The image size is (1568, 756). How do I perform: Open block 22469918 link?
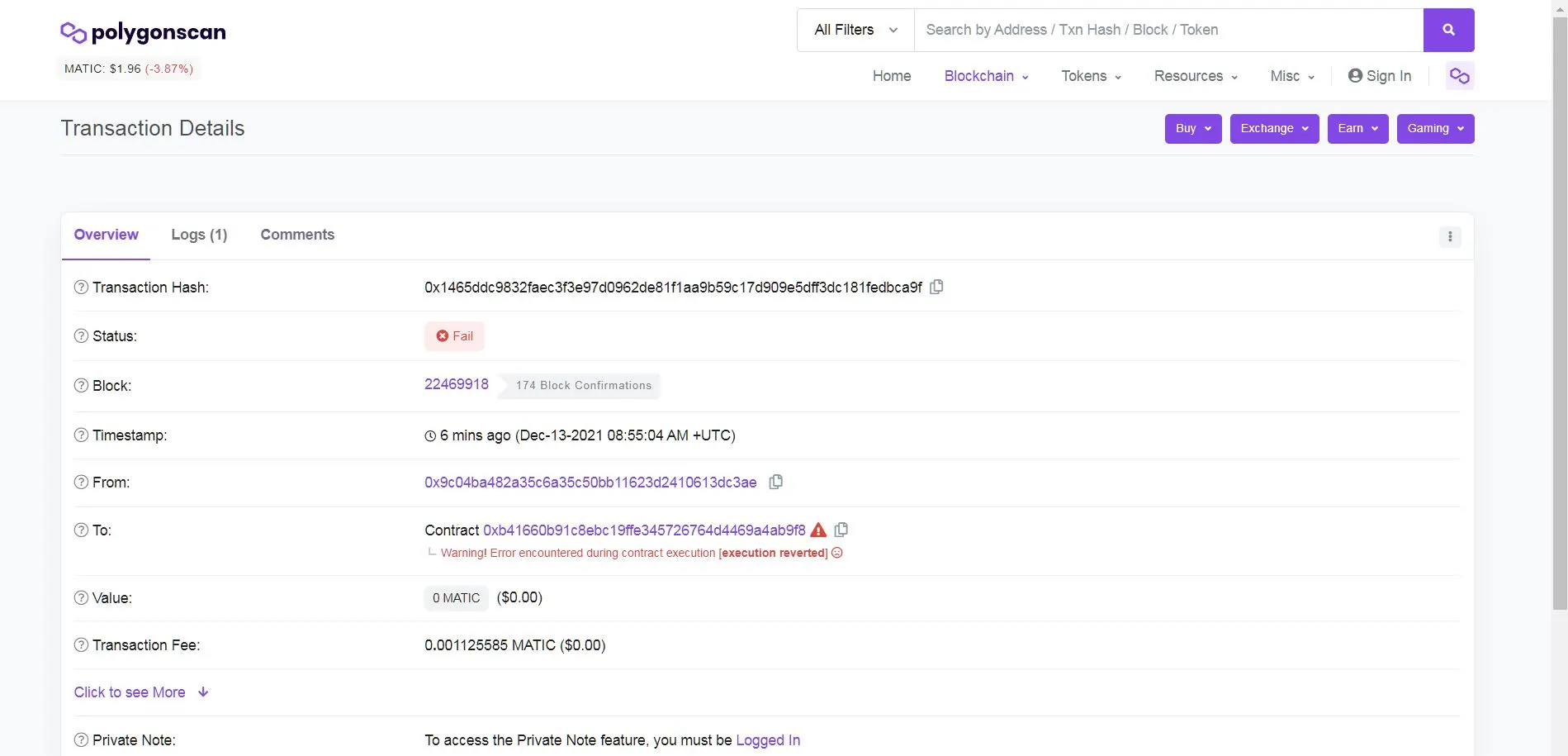click(457, 384)
